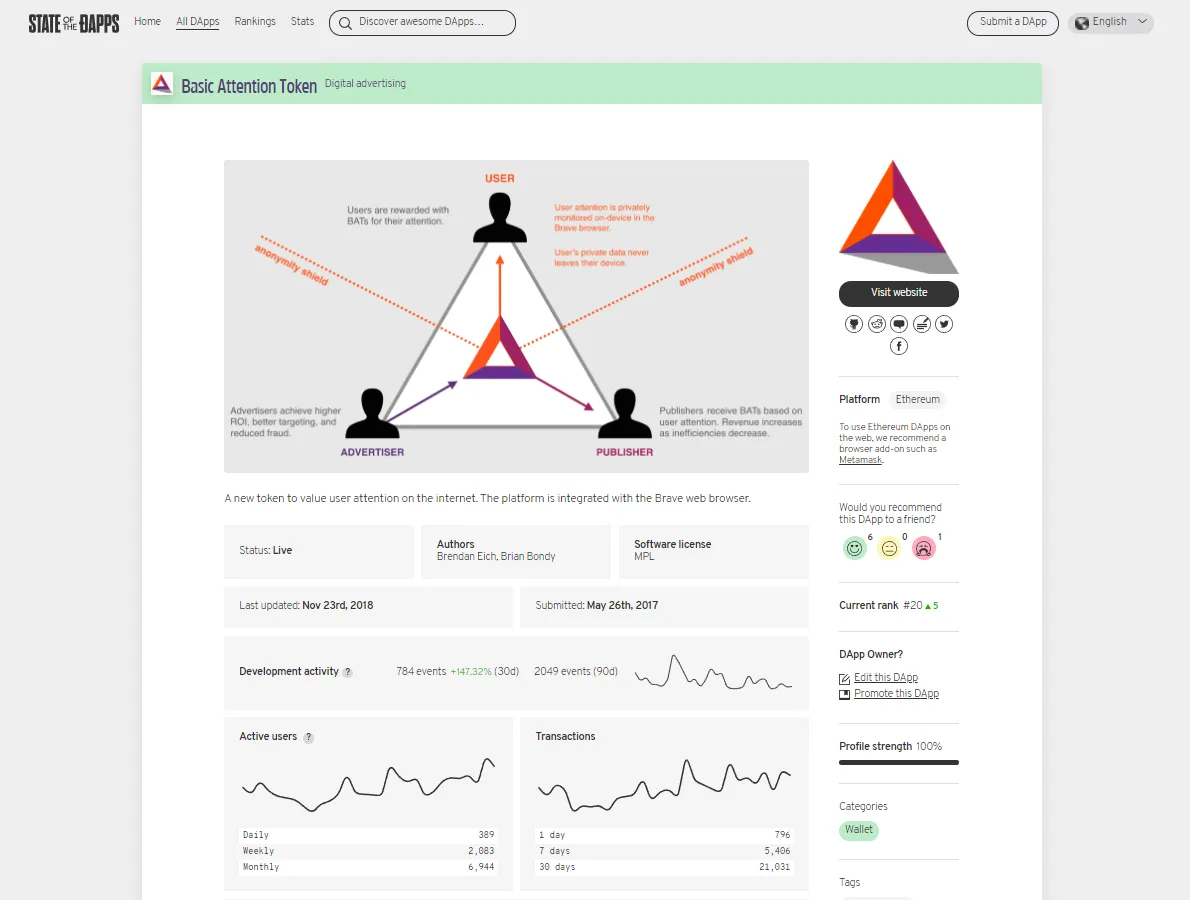The image size is (1190, 900).
Task: Click the 784 events 30d value
Action: click(x=458, y=672)
